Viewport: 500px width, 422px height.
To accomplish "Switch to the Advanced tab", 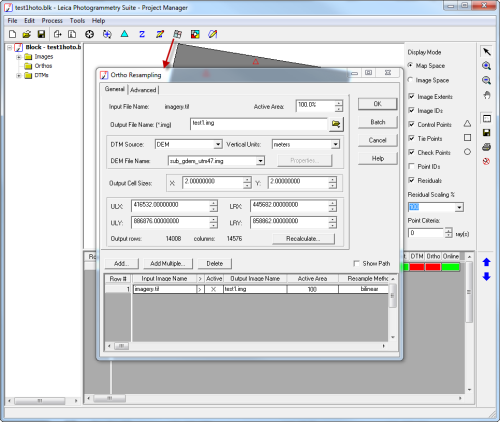I will (x=143, y=90).
